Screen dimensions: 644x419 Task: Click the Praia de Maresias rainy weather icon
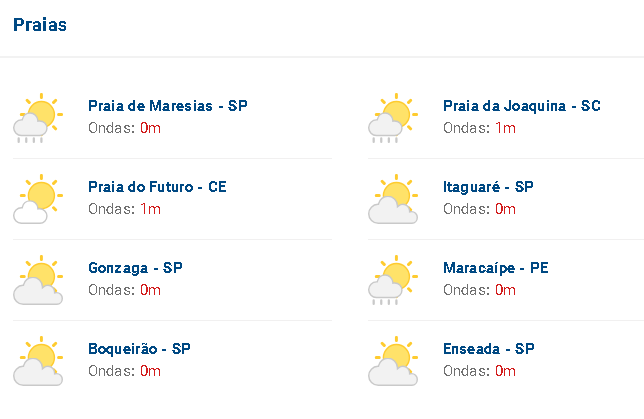(x=38, y=118)
